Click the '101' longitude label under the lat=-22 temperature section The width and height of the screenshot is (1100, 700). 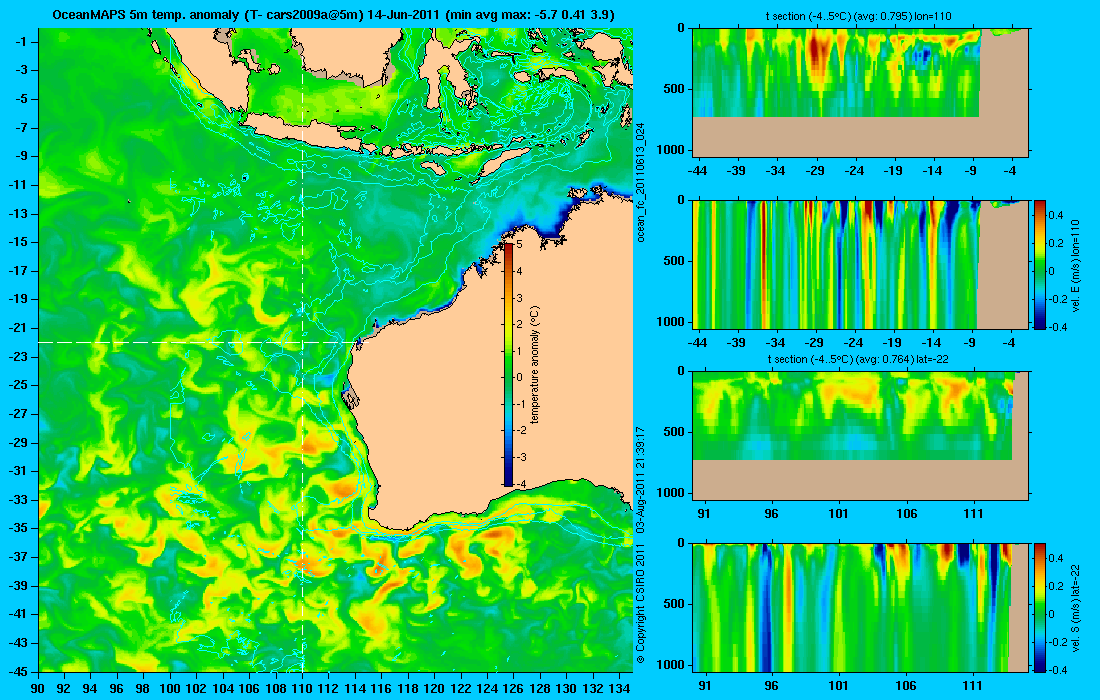click(x=838, y=514)
